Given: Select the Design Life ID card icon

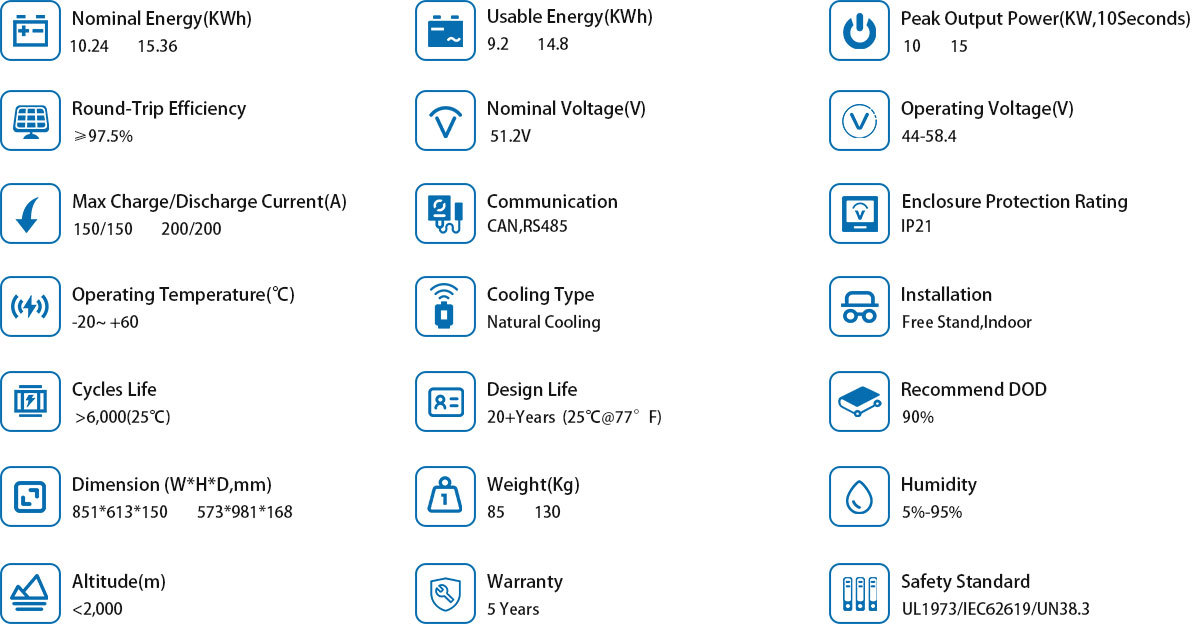Looking at the screenshot, I should click(445, 402).
